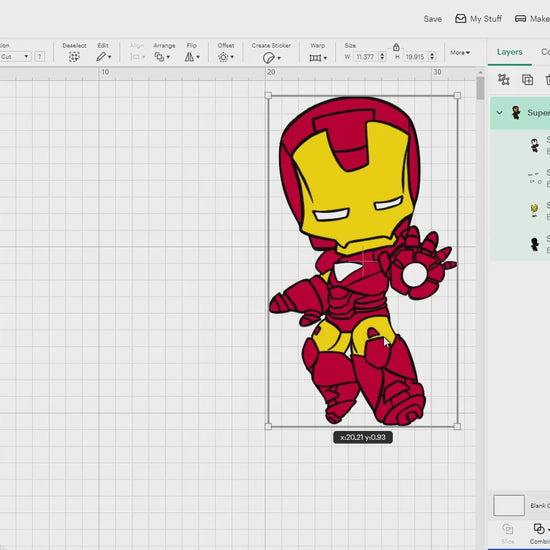Click the bottom-right selection handle

point(457,427)
